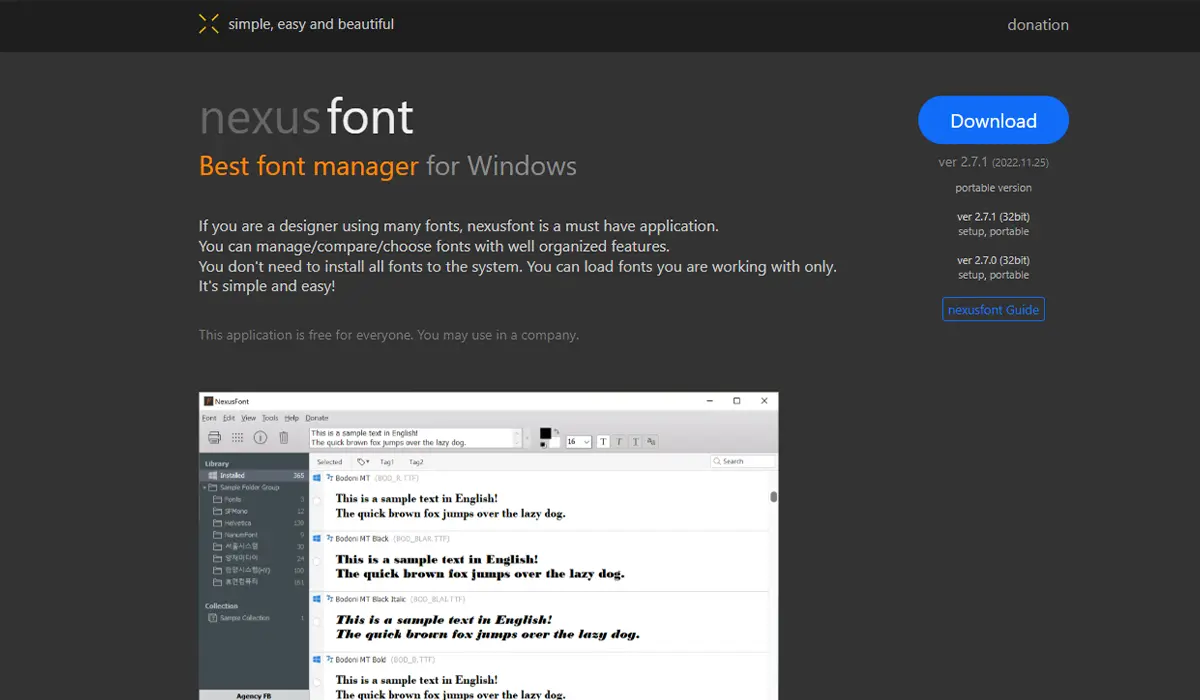This screenshot has height=700, width=1200.
Task: Click setup, portable under ver 2.7.0
Action: (x=993, y=275)
